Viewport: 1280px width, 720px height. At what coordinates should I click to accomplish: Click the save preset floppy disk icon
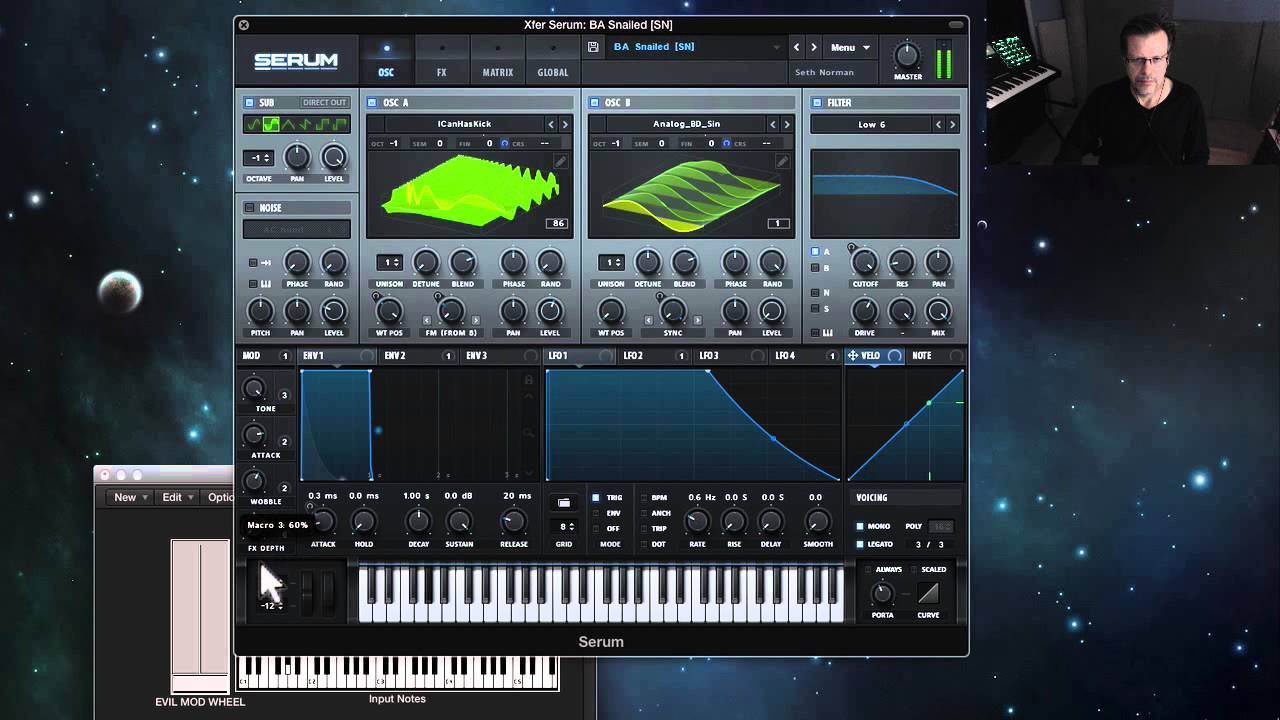coord(595,46)
